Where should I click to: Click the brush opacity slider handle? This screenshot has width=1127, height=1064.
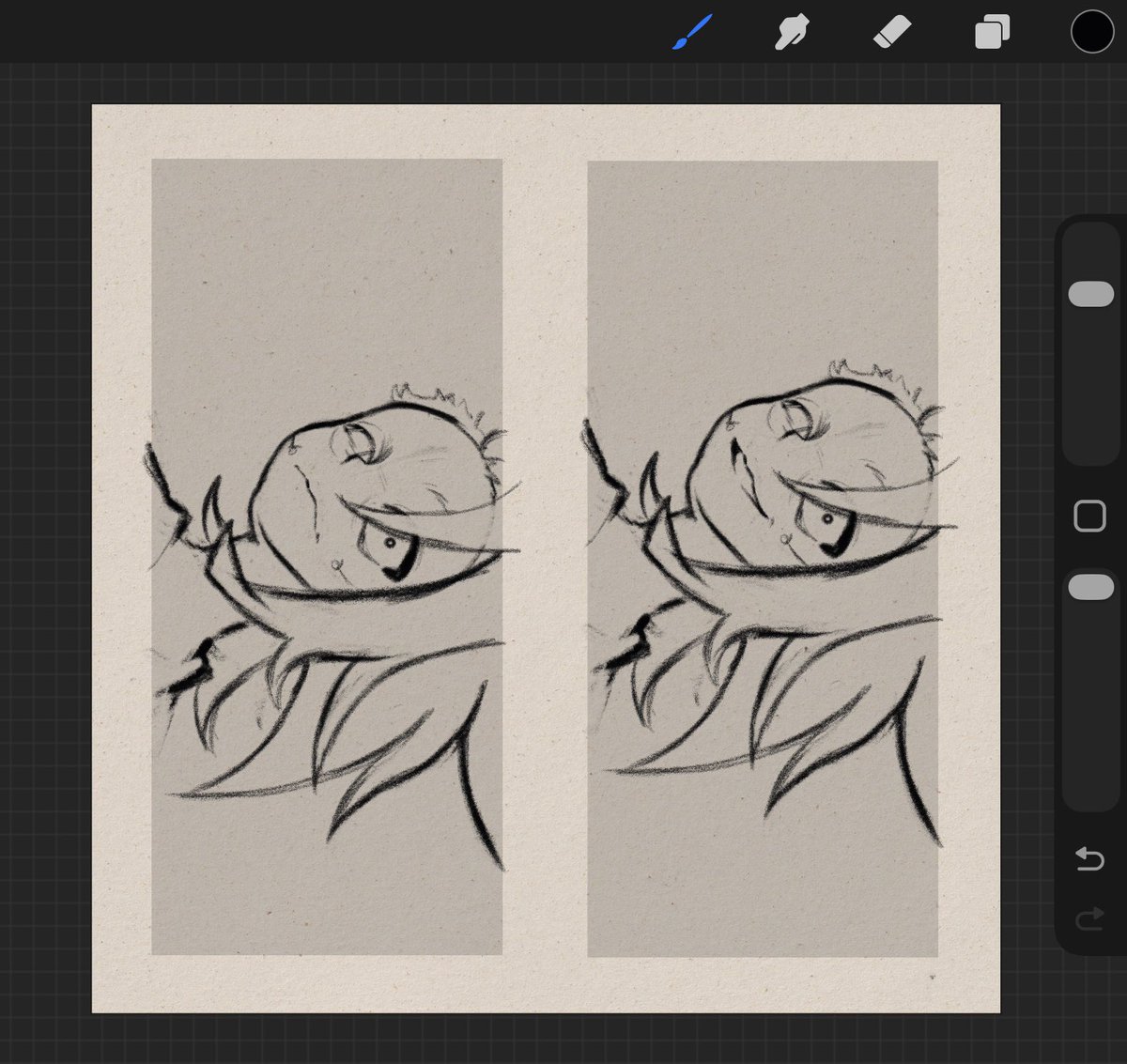(1090, 588)
